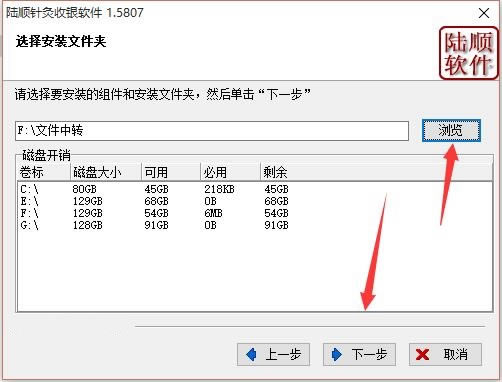Go to next step with 下一步
Screen dimensions: 502x382
point(359,354)
